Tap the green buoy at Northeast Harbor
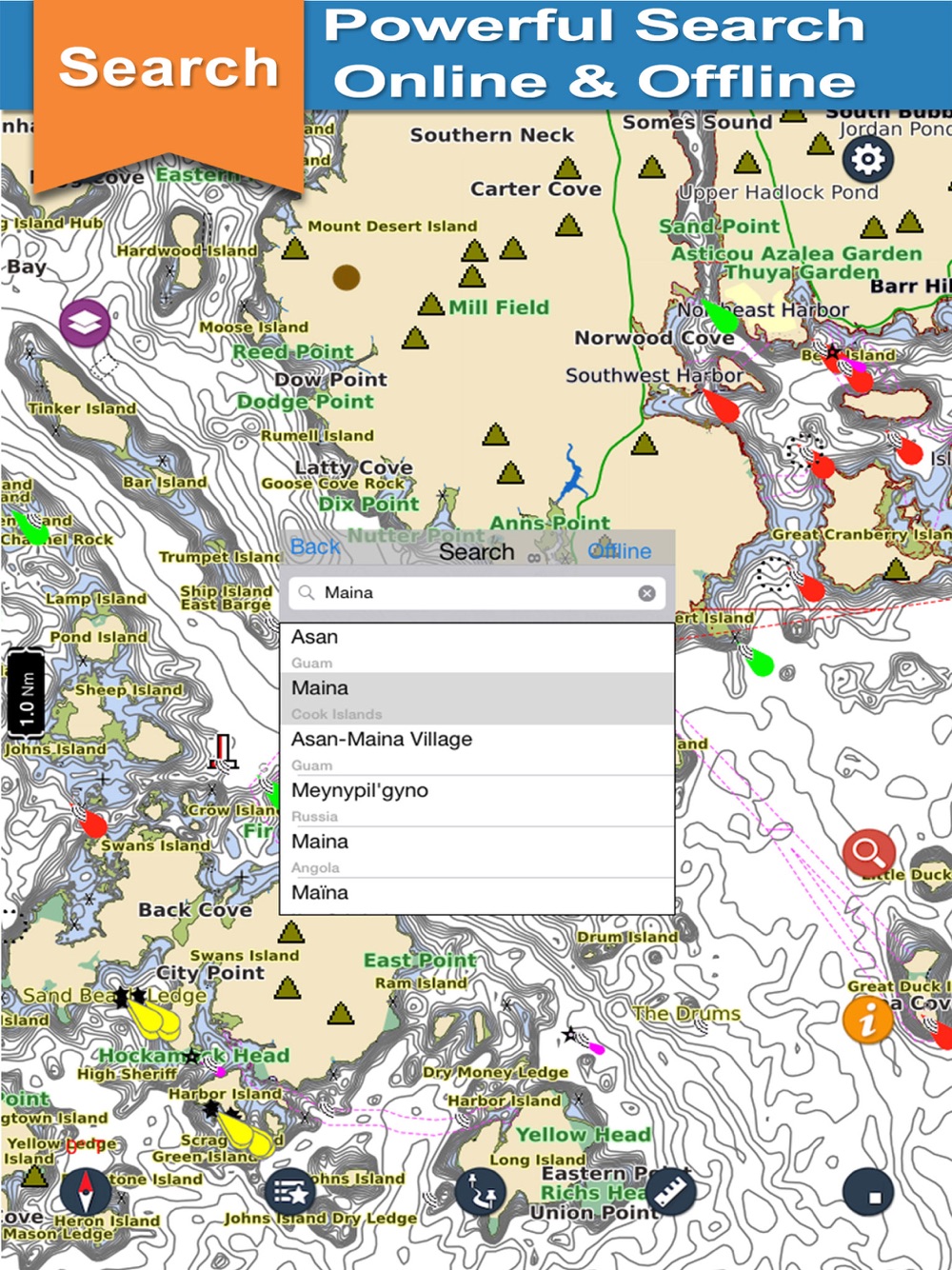The image size is (952, 1270). (719, 318)
